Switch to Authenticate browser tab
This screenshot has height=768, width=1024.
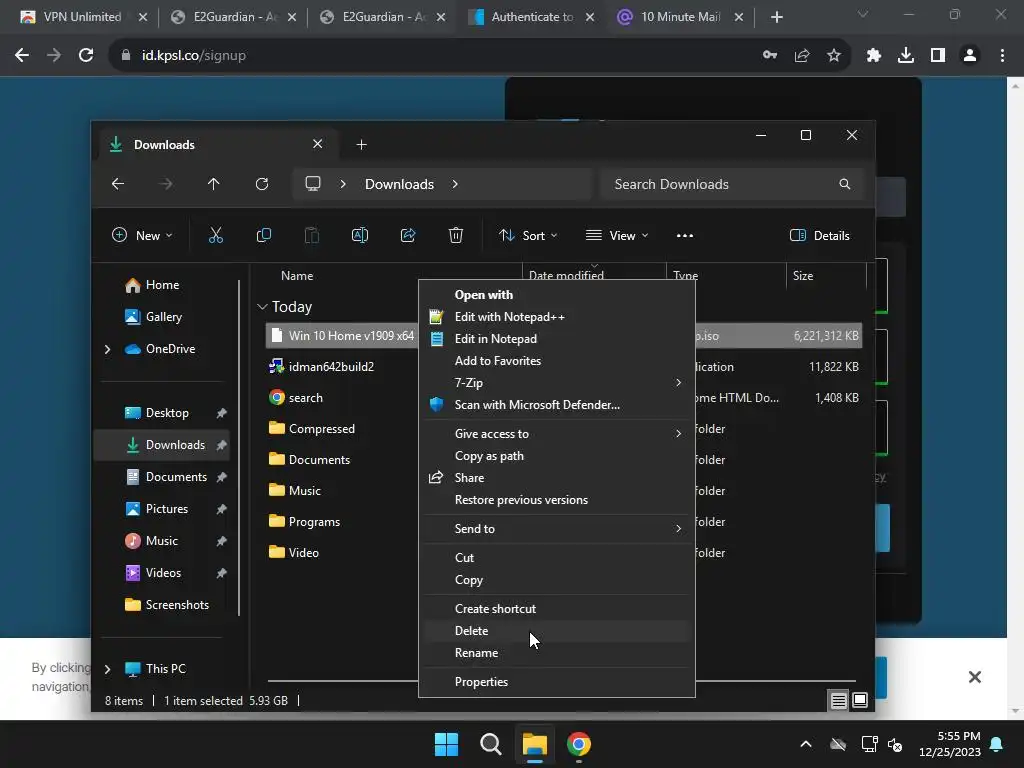(532, 17)
